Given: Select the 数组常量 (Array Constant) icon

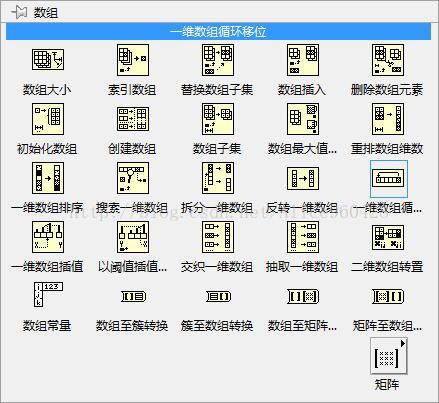Looking at the screenshot, I should click(48, 294).
